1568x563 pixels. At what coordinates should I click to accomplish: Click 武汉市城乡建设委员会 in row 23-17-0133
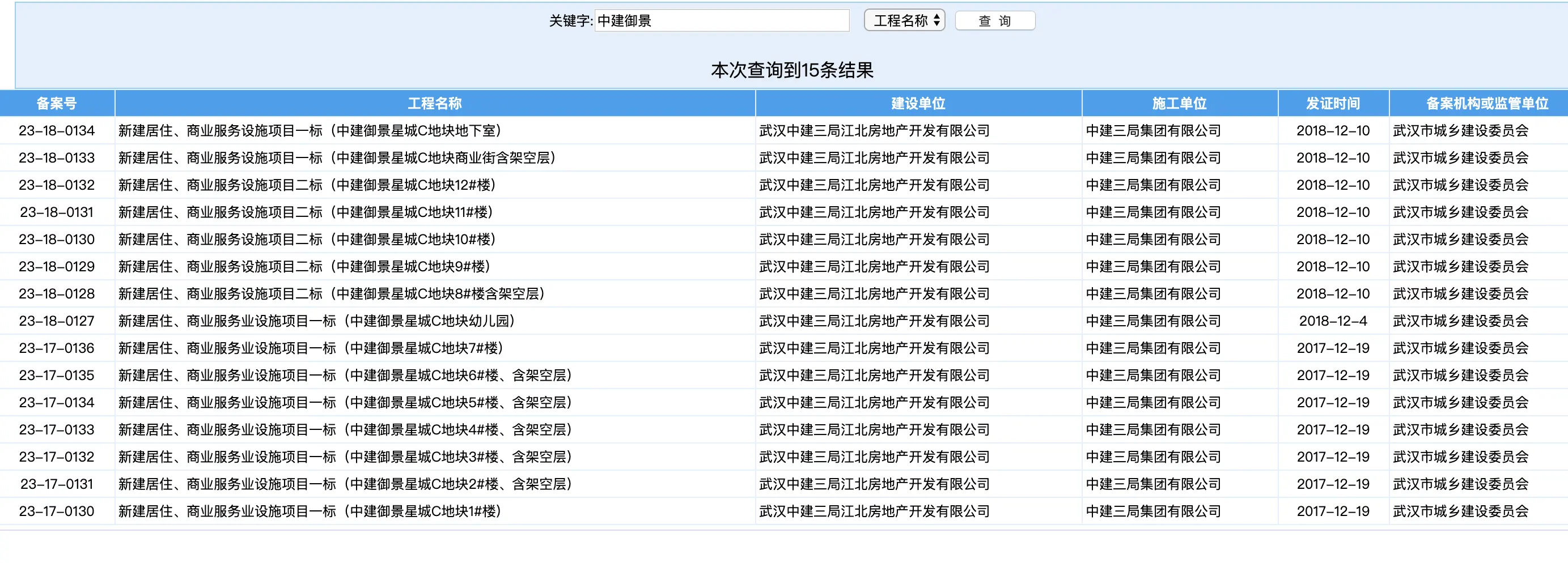click(1461, 430)
